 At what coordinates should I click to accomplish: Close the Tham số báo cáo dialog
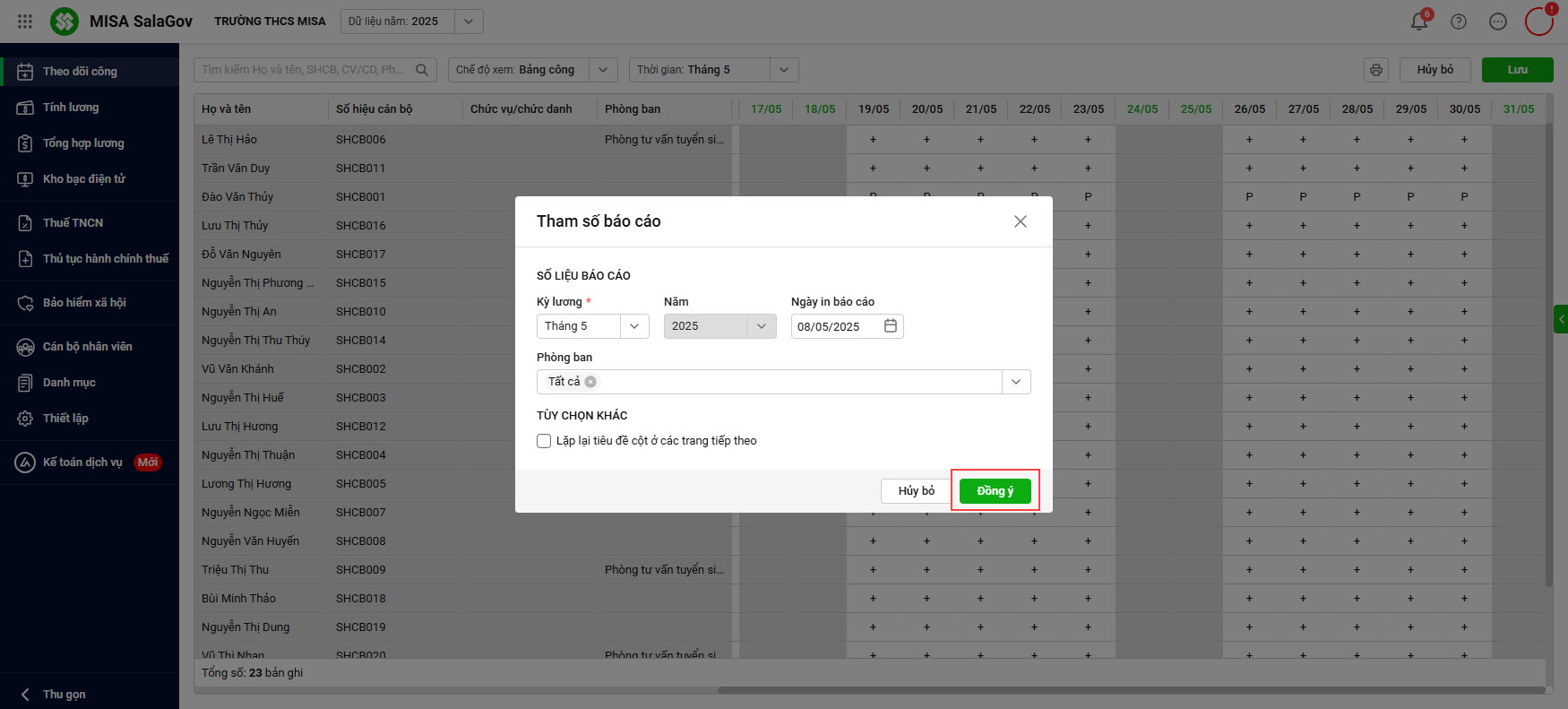1020,221
